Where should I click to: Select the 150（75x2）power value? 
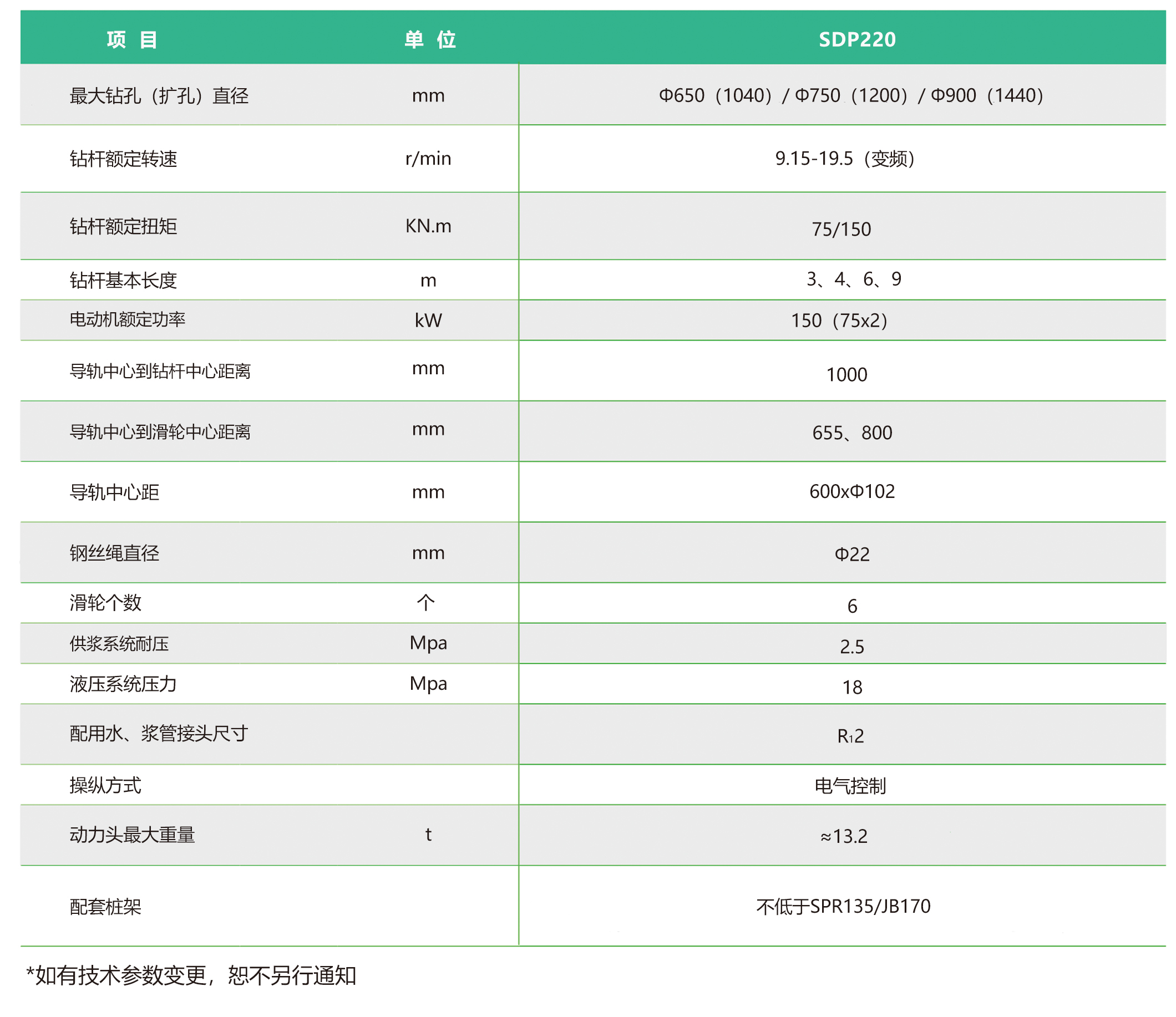(839, 321)
